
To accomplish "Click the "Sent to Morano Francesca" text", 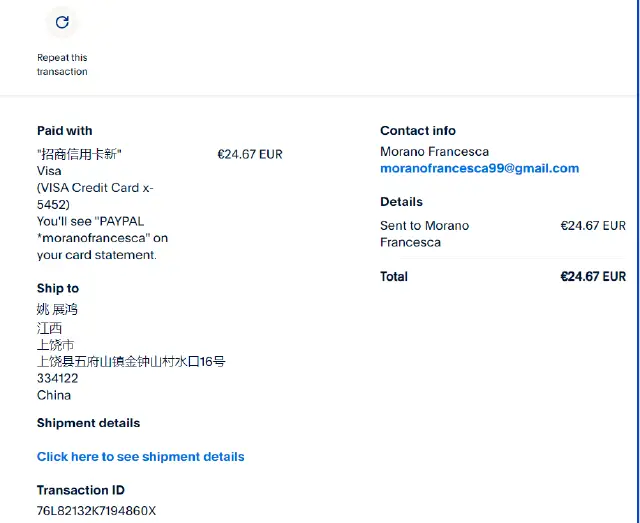I will pos(424,234).
